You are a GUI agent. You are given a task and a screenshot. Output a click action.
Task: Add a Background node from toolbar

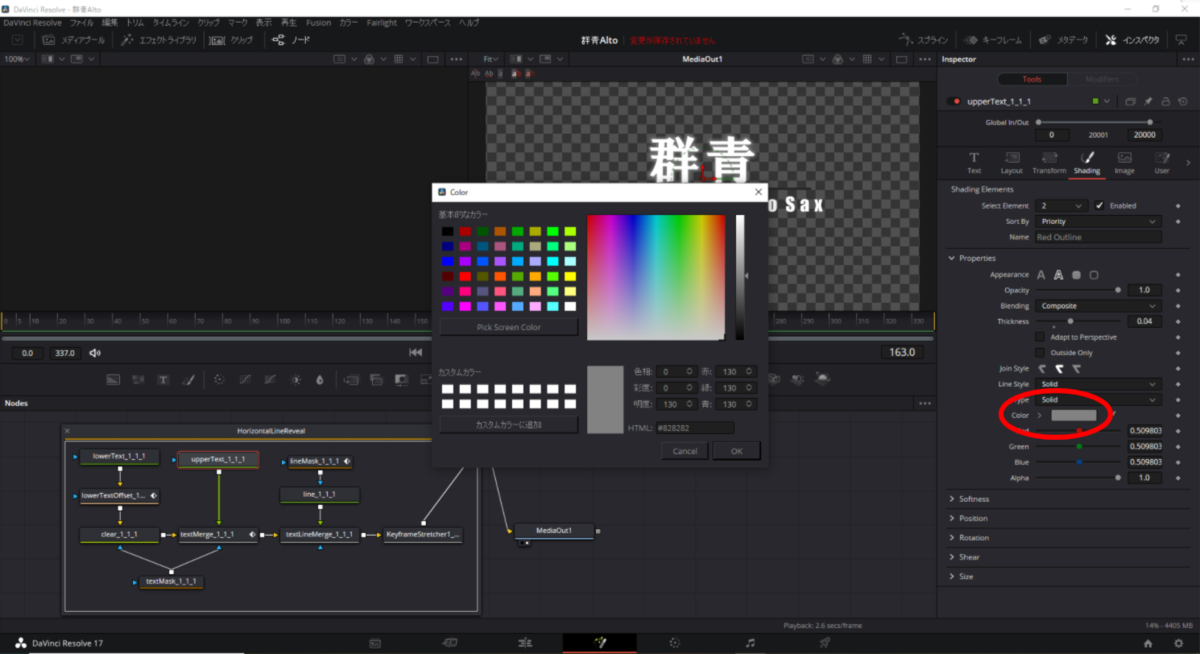point(113,380)
